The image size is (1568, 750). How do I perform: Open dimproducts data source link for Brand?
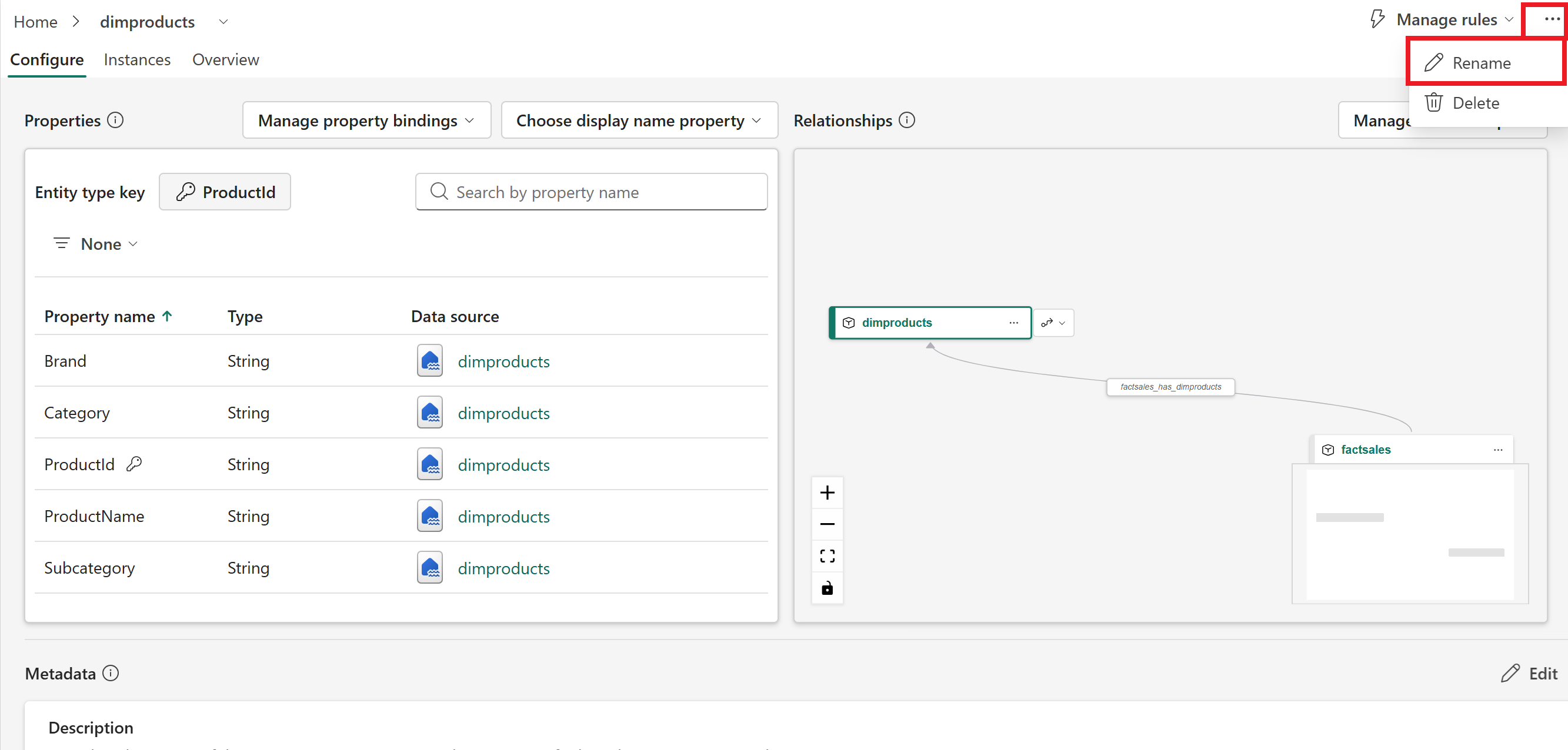[503, 361]
